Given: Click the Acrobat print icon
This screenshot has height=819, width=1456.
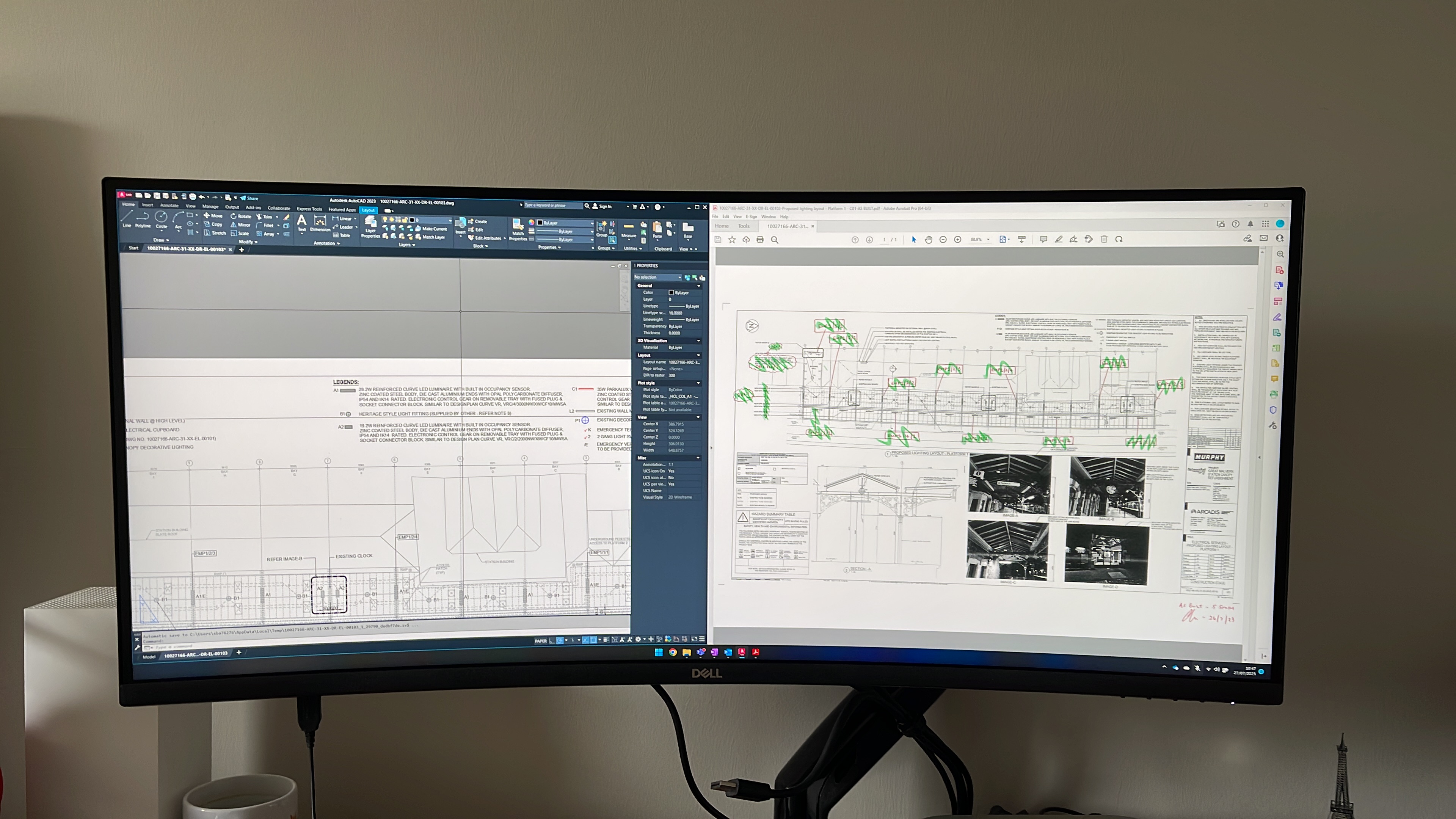Looking at the screenshot, I should click(x=759, y=240).
